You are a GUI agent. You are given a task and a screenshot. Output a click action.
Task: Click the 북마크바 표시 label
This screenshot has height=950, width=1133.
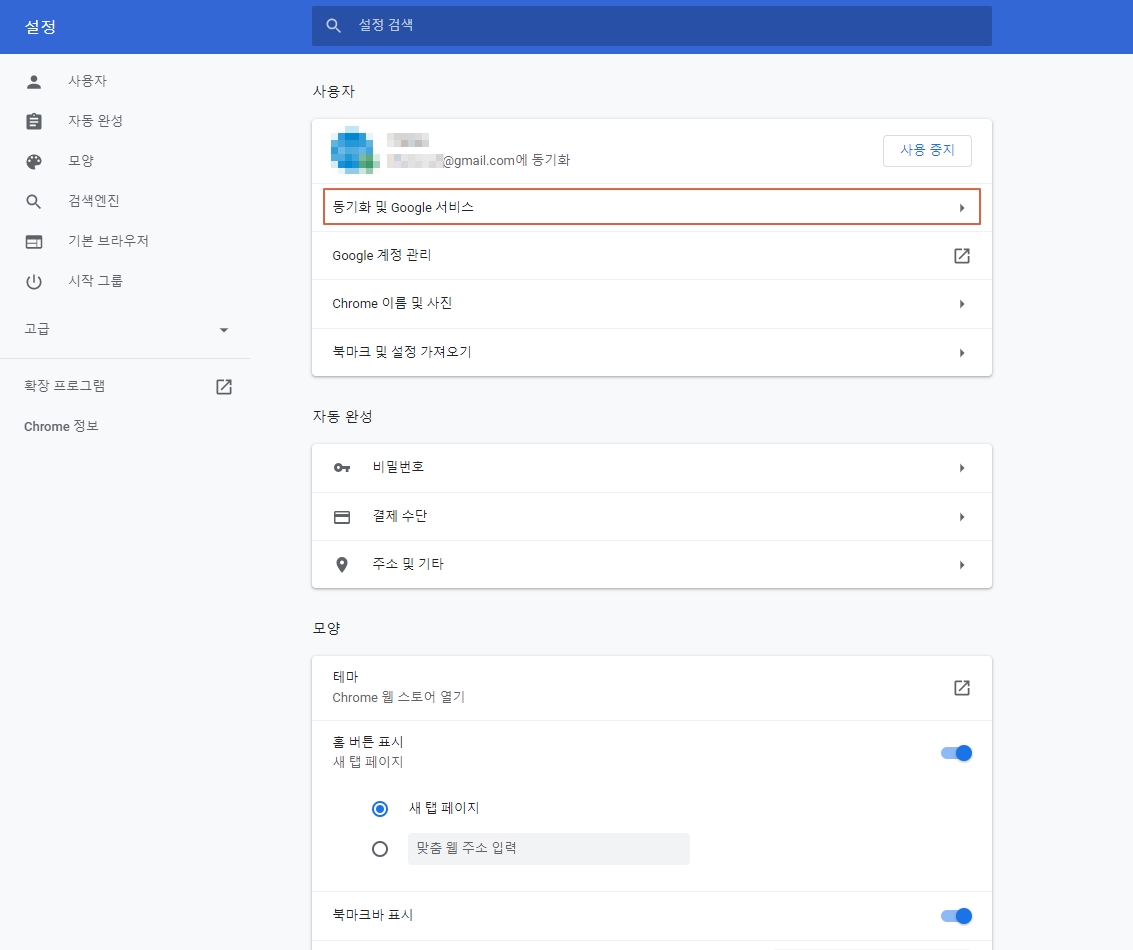[x=372, y=915]
